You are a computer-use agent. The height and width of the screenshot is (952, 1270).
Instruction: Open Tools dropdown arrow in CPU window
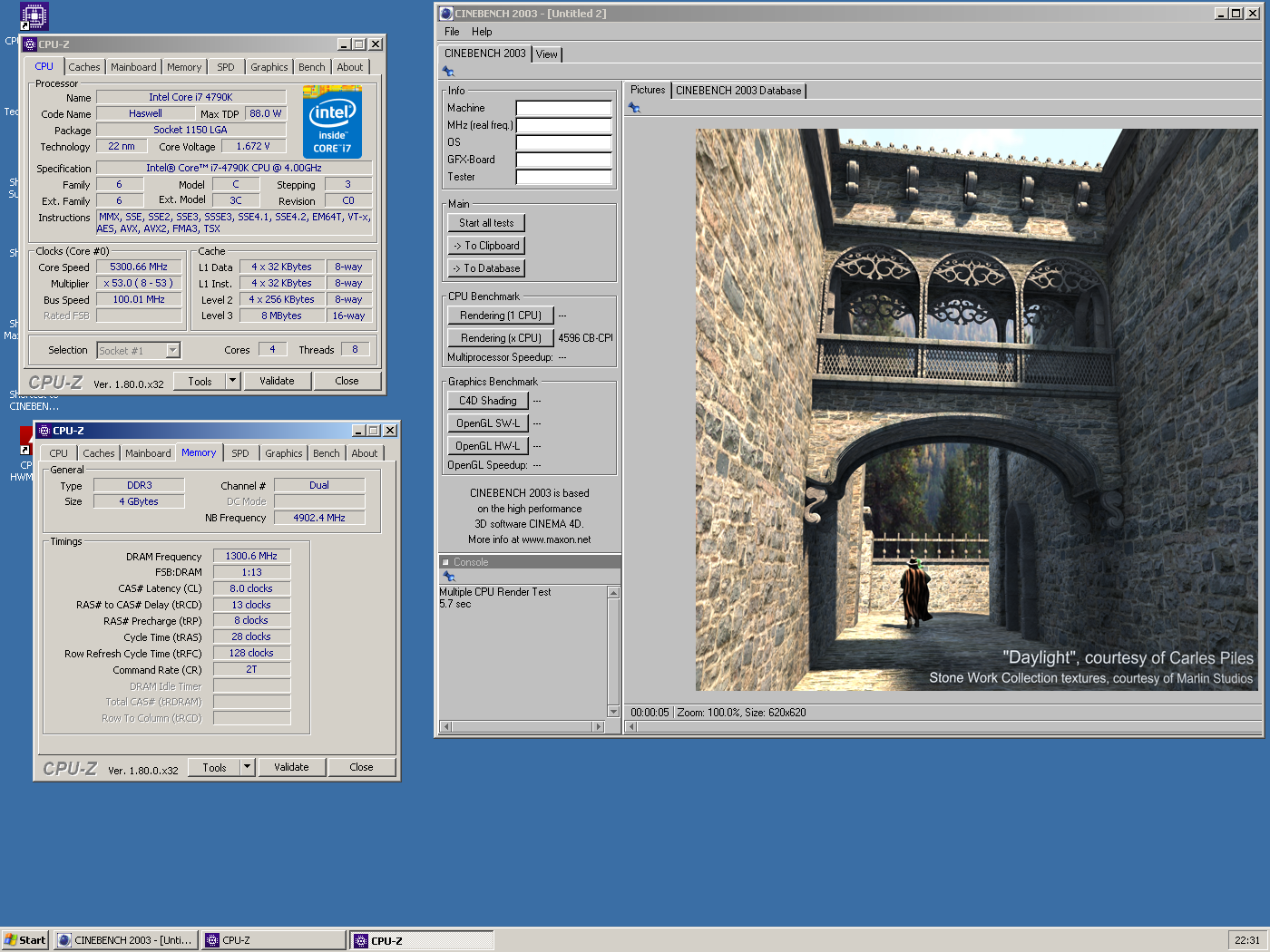tap(232, 381)
